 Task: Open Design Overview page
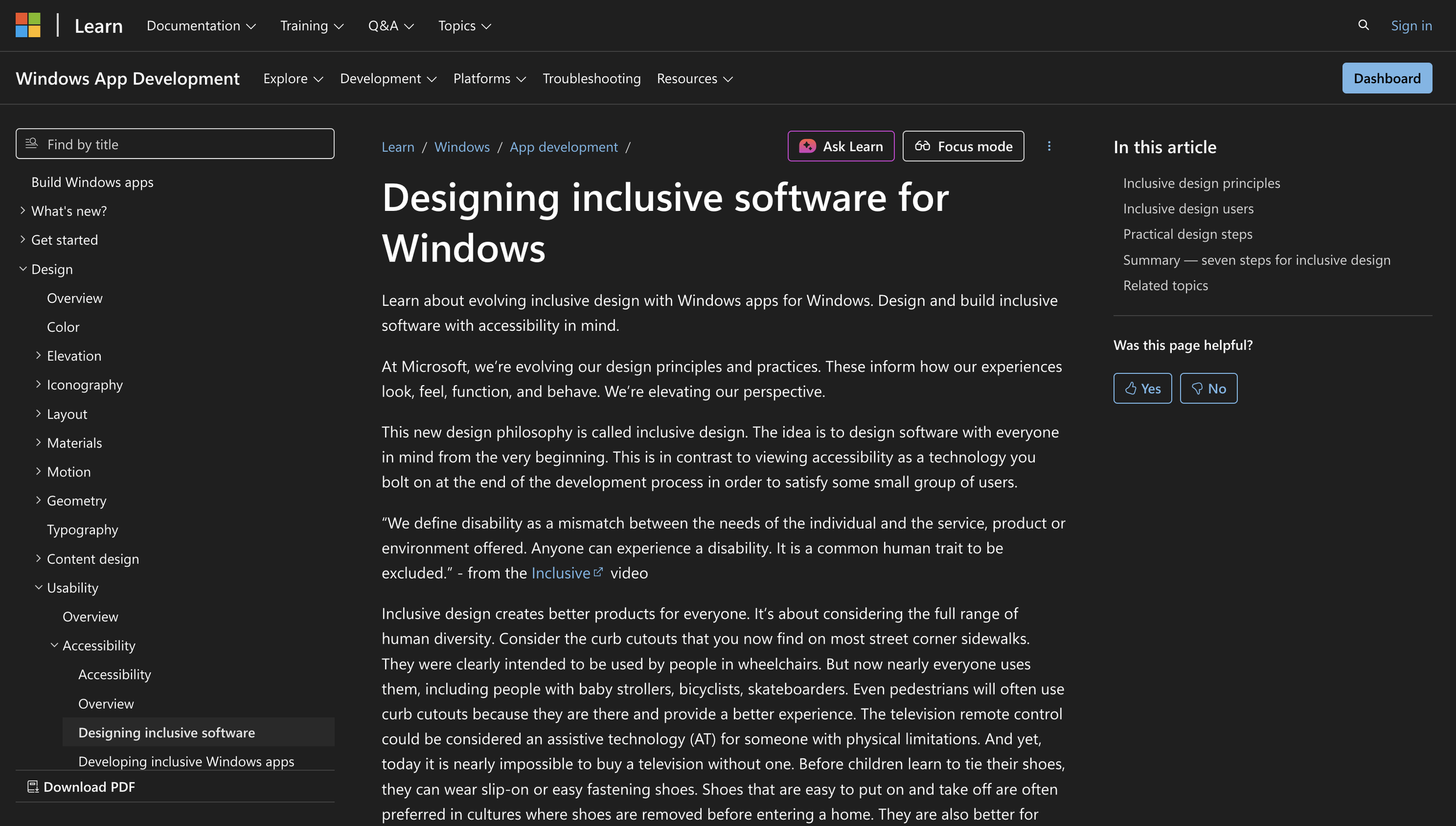(x=75, y=298)
